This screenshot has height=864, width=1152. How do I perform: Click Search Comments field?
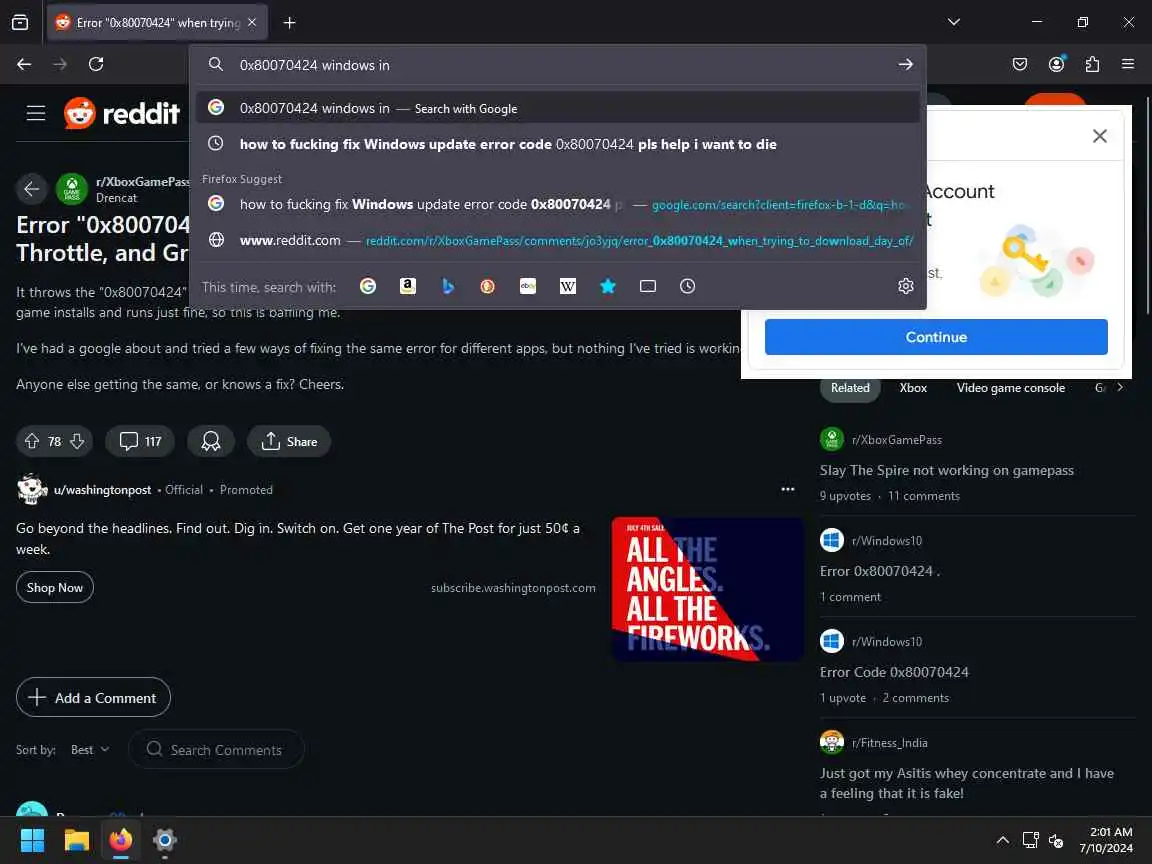tap(216, 749)
